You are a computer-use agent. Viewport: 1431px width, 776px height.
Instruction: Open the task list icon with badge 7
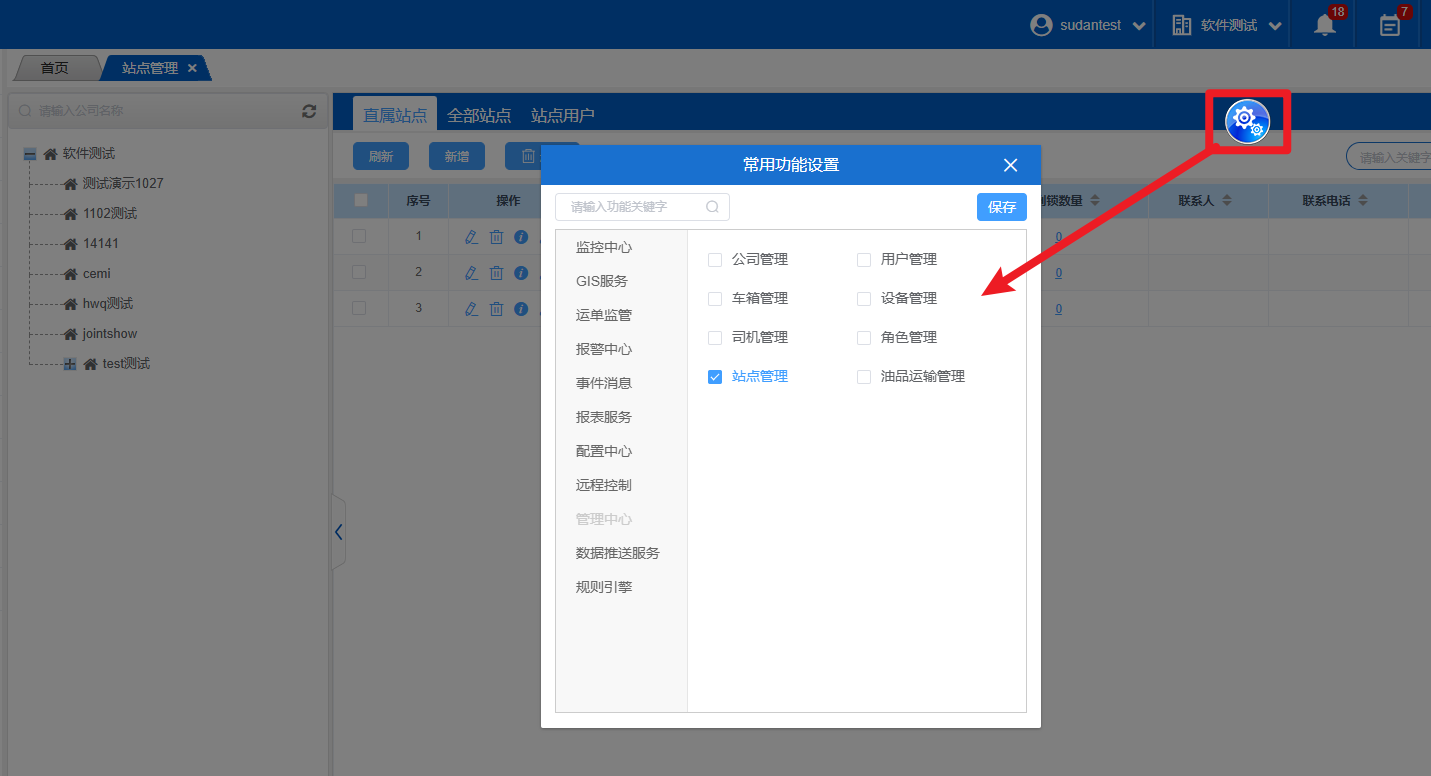tap(1389, 25)
